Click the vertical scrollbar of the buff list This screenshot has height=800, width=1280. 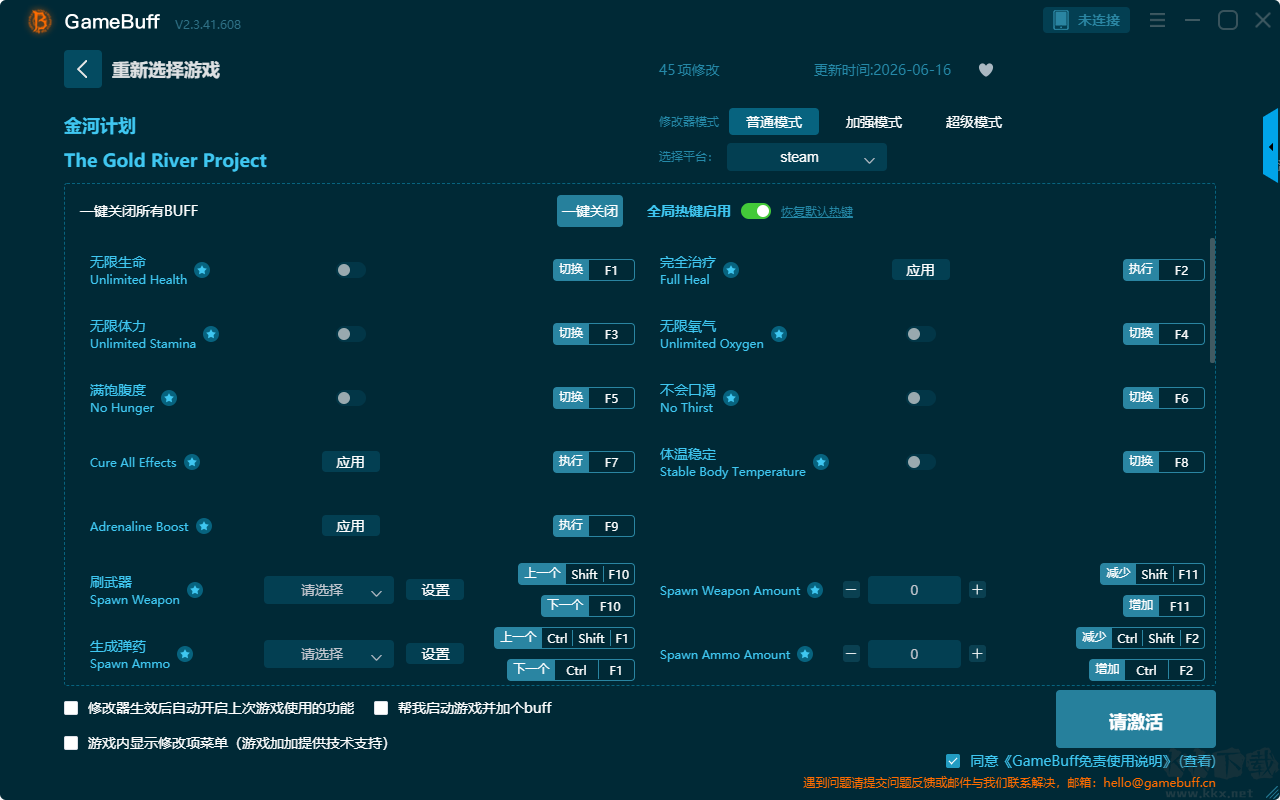[1213, 300]
